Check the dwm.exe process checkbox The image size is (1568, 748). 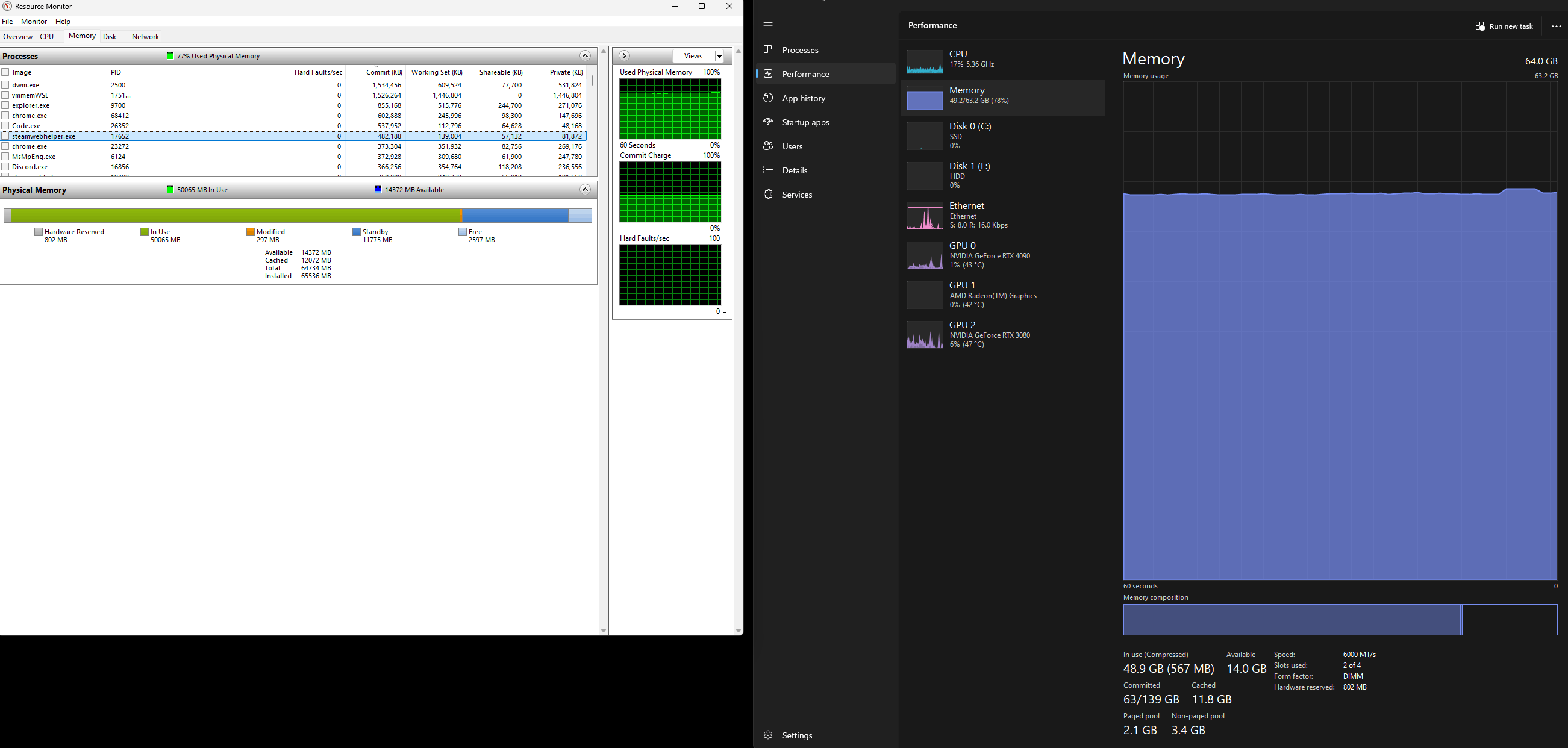(x=5, y=84)
